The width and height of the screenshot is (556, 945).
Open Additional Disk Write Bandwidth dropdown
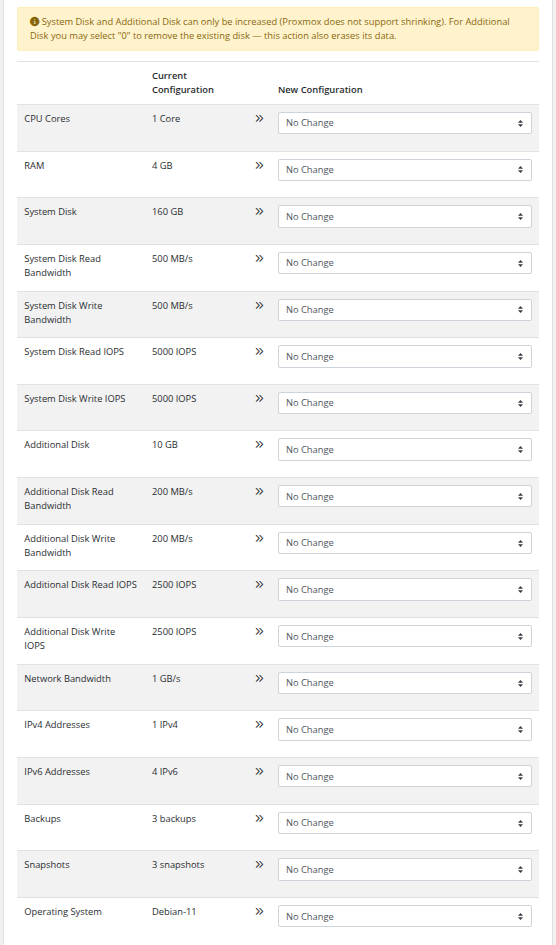(404, 543)
